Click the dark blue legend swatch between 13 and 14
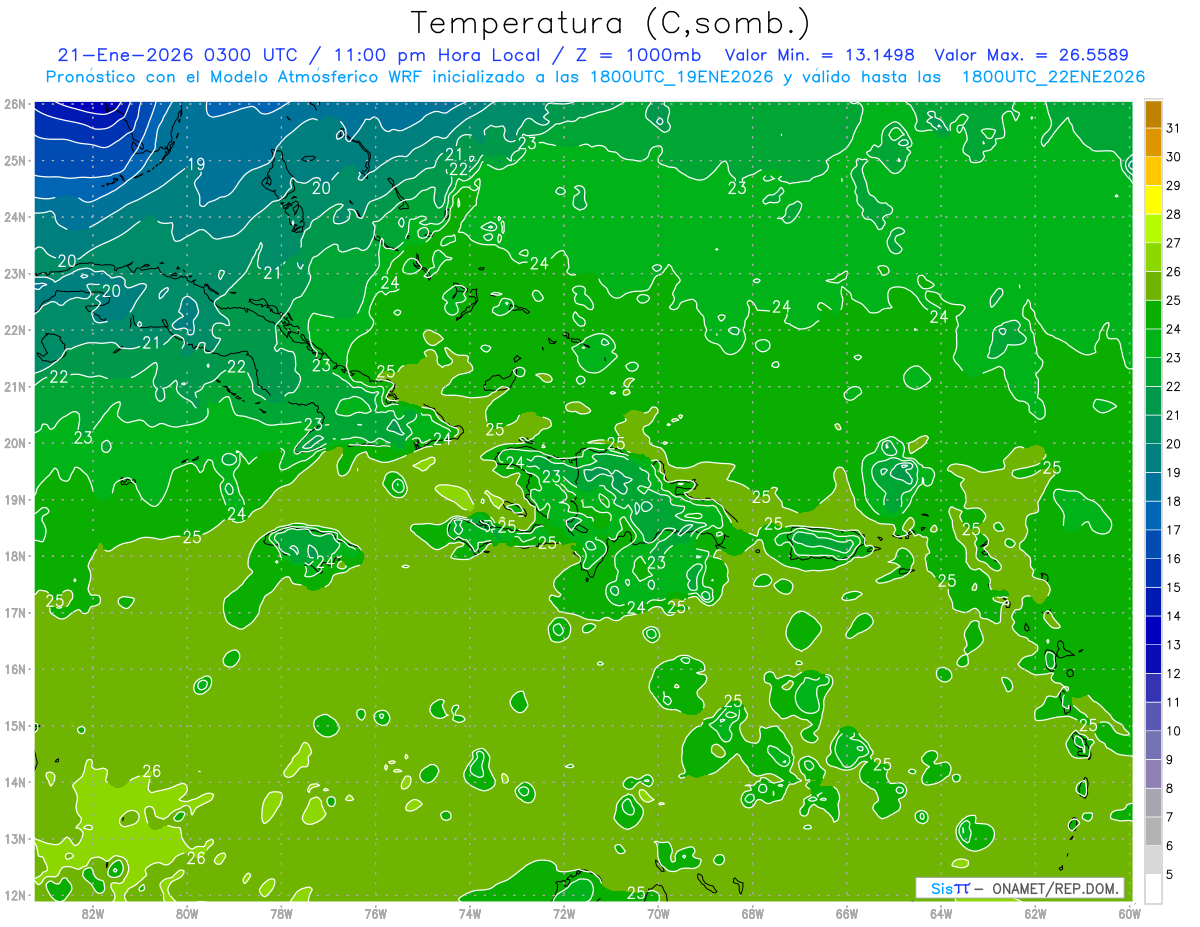The height and width of the screenshot is (927, 1200). [x=1153, y=630]
